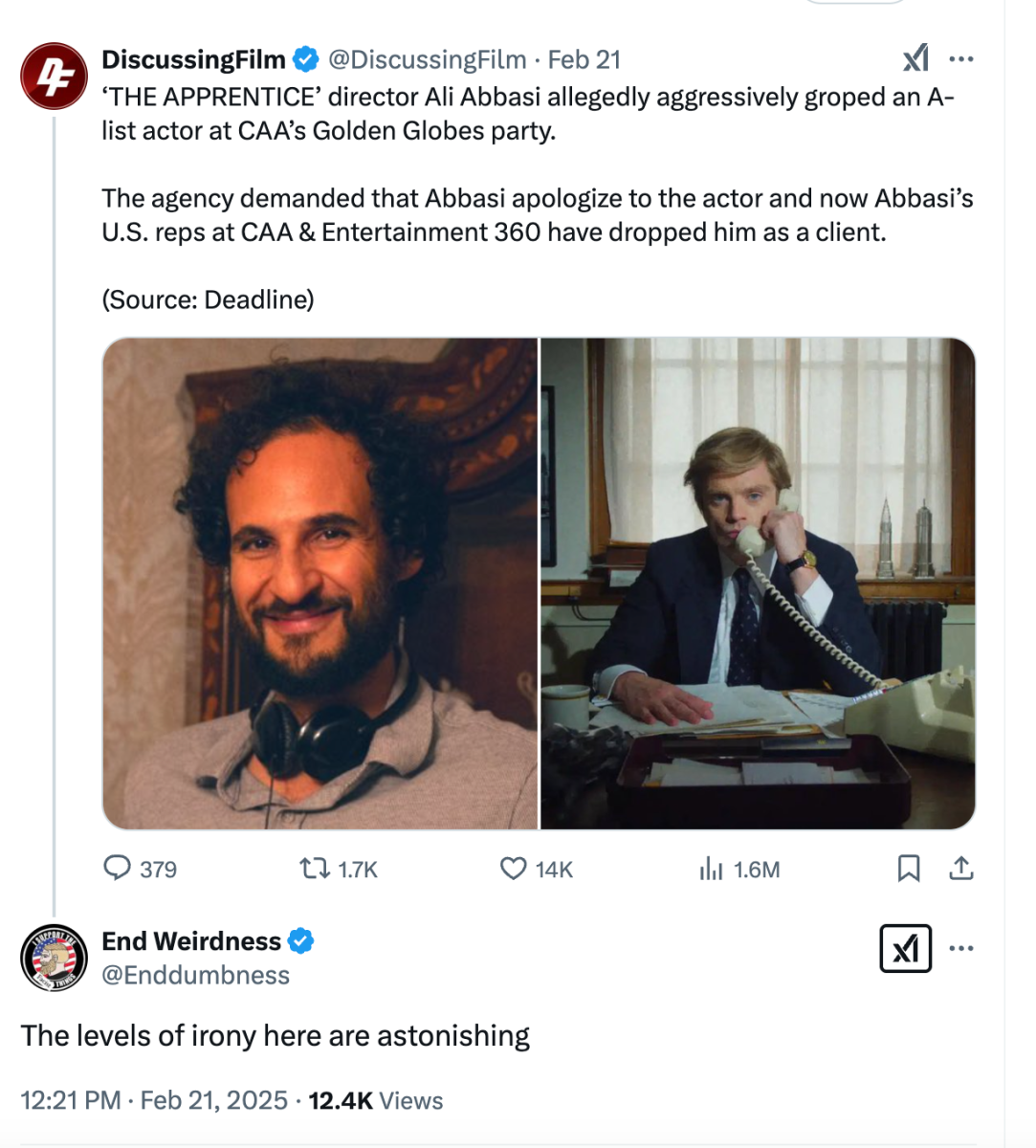Click DiscussingFilm's blue verified badge
Image resolution: width=1036 pixels, height=1148 pixels.
point(305,59)
